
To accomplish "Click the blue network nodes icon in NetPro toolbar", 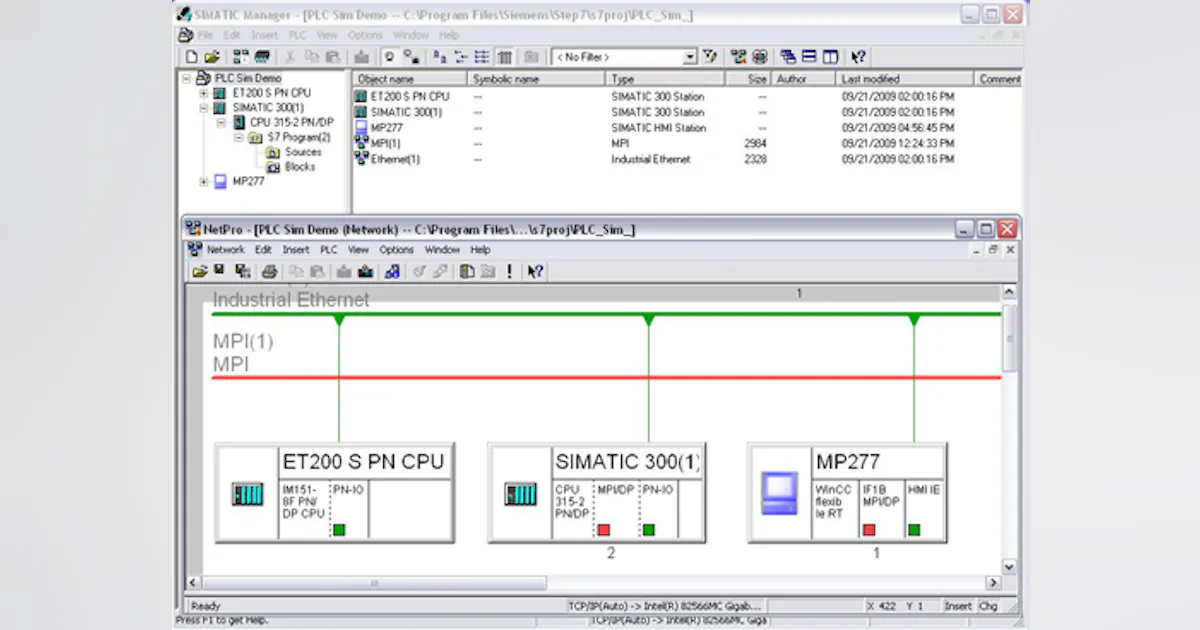I will (x=392, y=271).
